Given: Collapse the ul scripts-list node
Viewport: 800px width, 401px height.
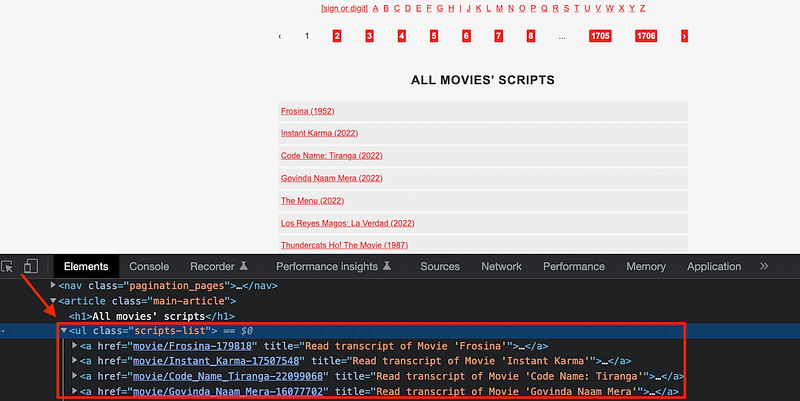Looking at the screenshot, I should click(64, 331).
